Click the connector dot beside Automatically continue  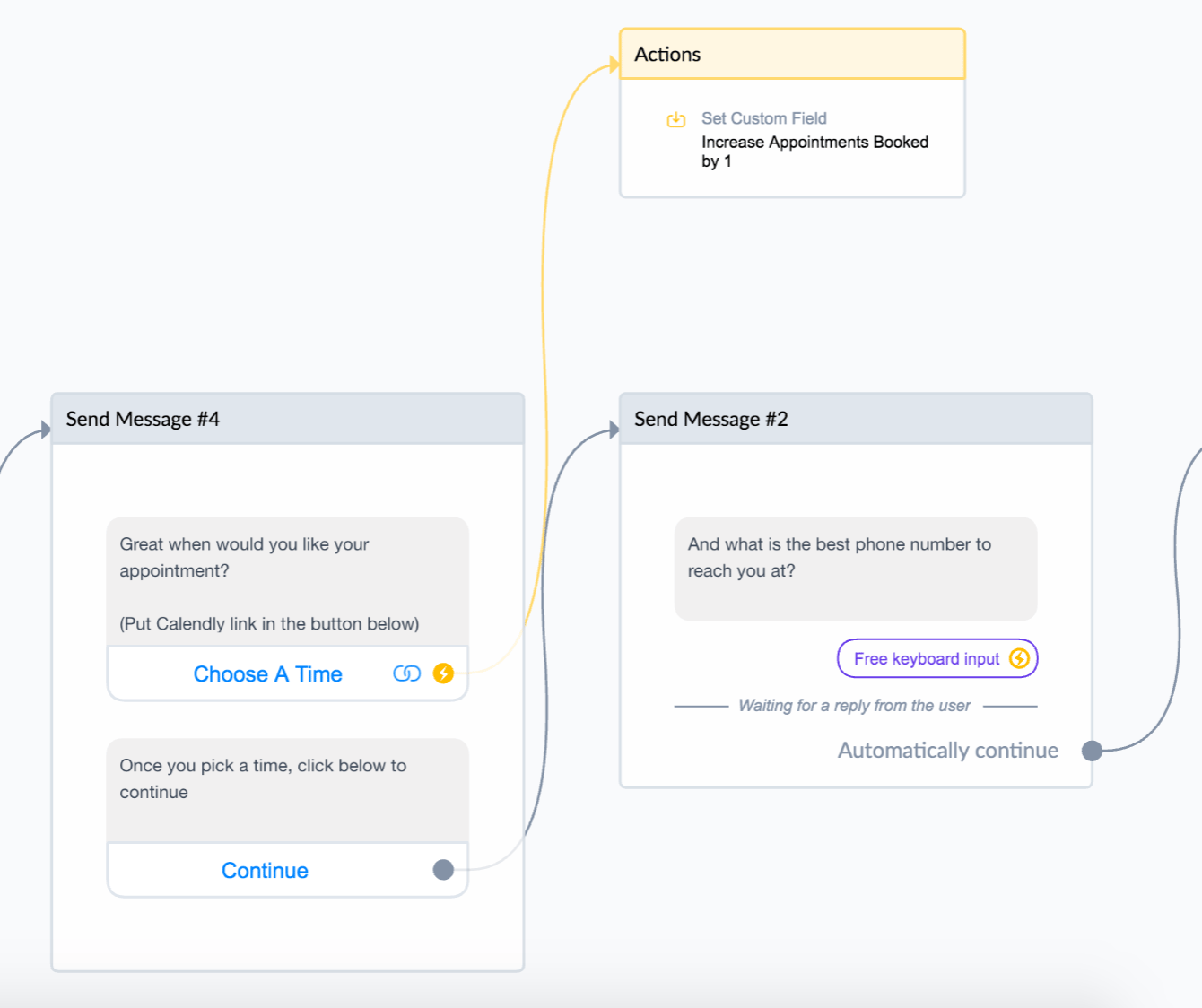click(x=1092, y=751)
